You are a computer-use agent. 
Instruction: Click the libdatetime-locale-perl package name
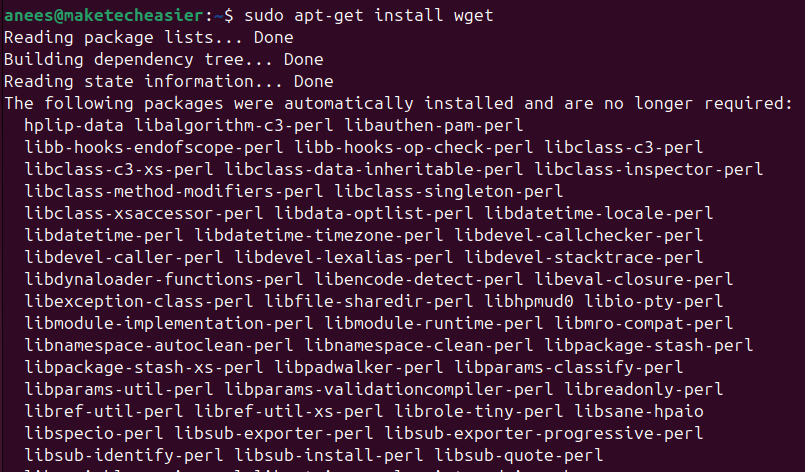[599, 214]
